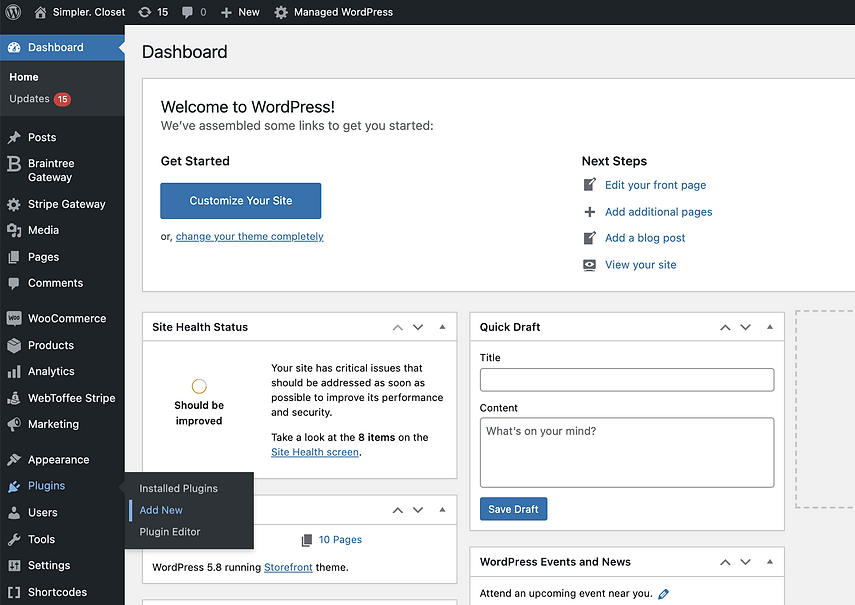Click the WebToffee Stripe icon
This screenshot has width=855, height=605.
(14, 398)
